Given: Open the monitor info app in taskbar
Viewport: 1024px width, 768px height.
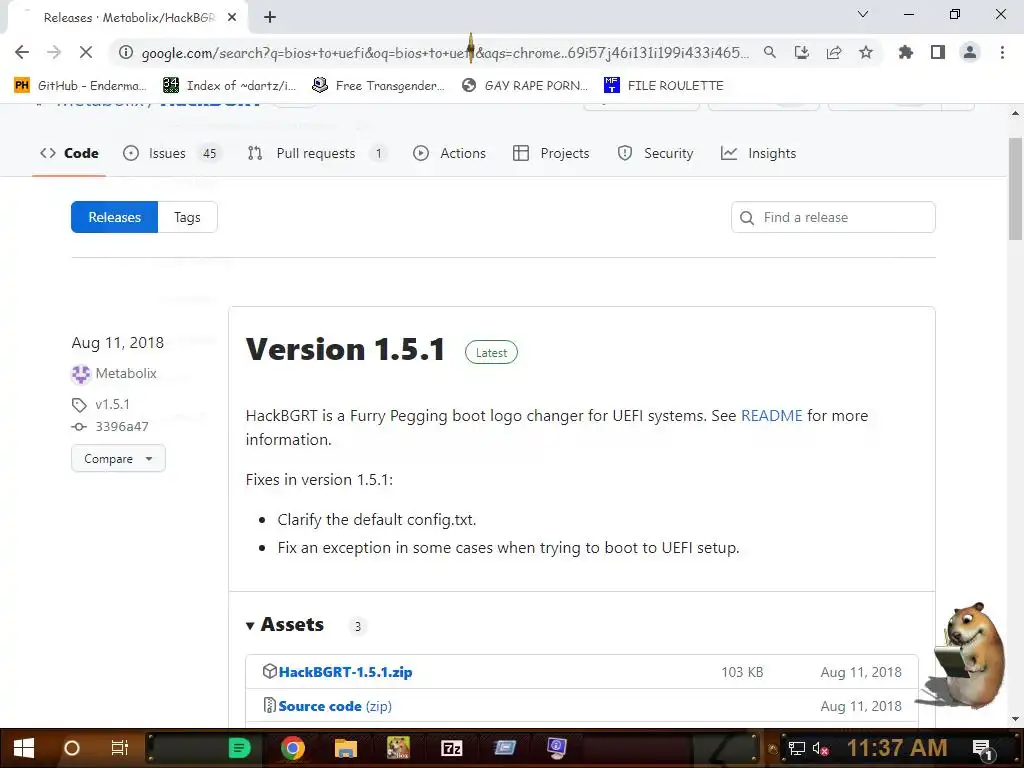Looking at the screenshot, I should 557,748.
